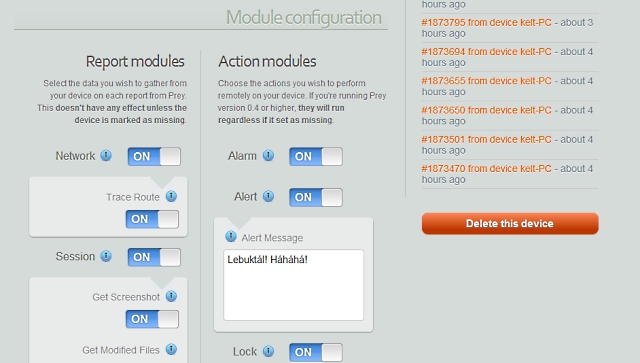Show info icon beside Alert
640x363 pixels.
(268, 196)
